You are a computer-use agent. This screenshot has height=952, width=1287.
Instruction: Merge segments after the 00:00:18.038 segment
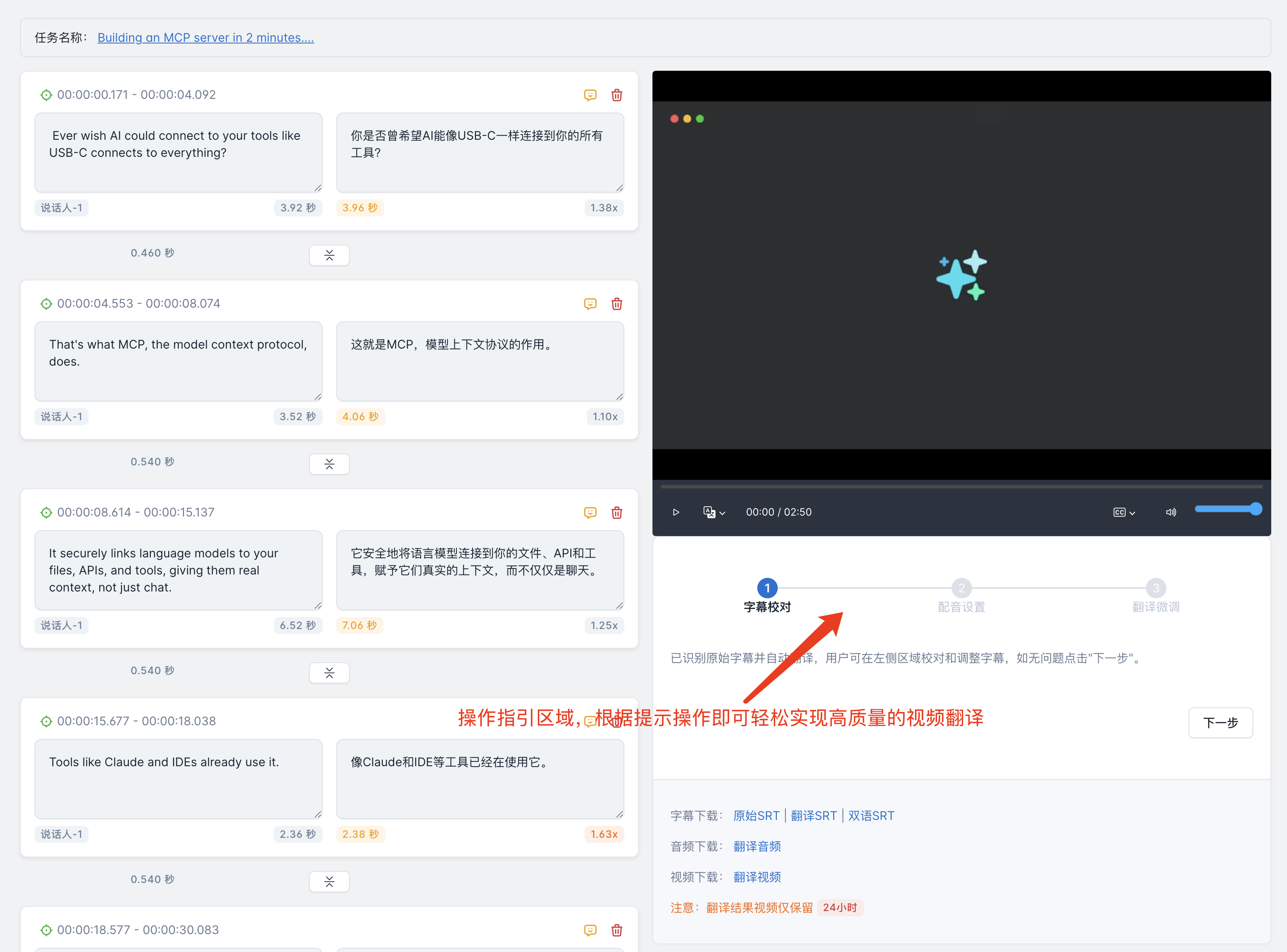pyautogui.click(x=329, y=882)
